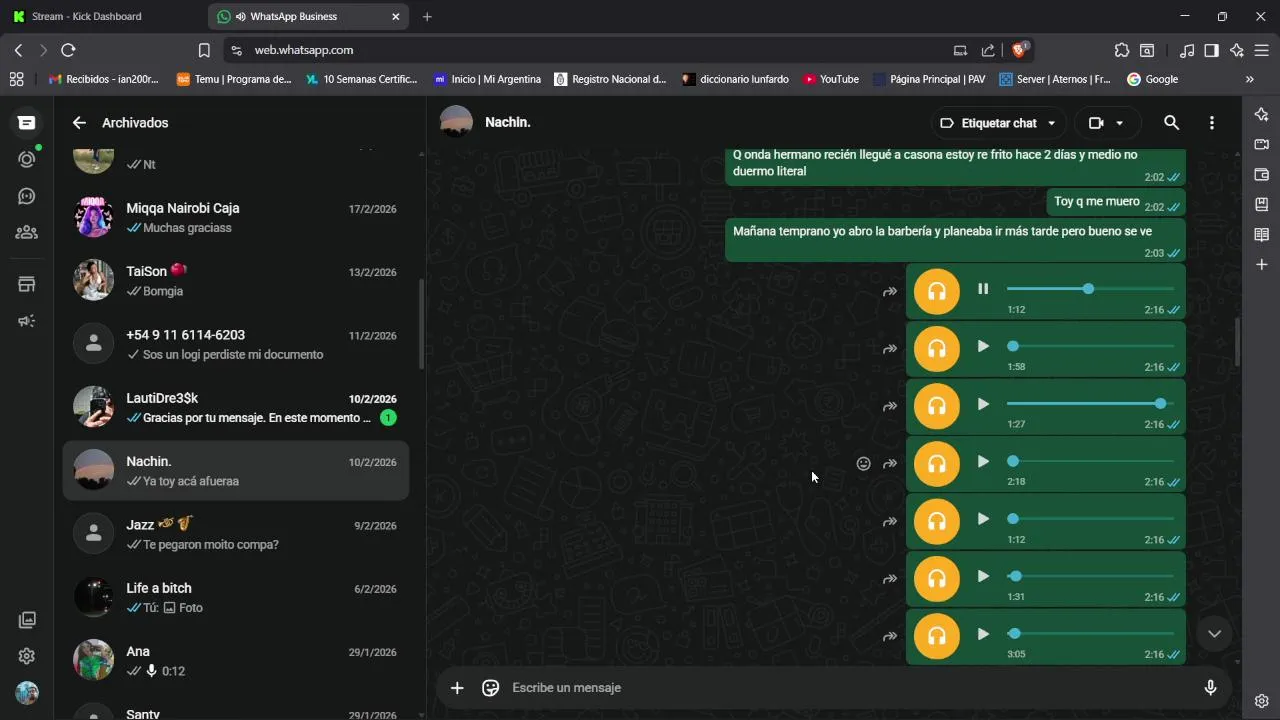Image resolution: width=1280 pixels, height=720 pixels.
Task: Search within the Nachin chat
Action: point(1171,123)
